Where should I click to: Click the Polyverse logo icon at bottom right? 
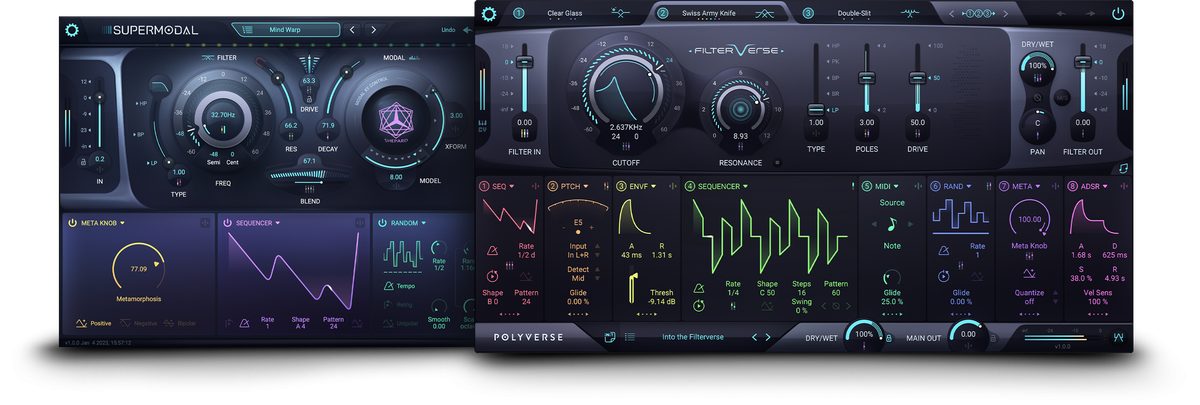click(1119, 336)
